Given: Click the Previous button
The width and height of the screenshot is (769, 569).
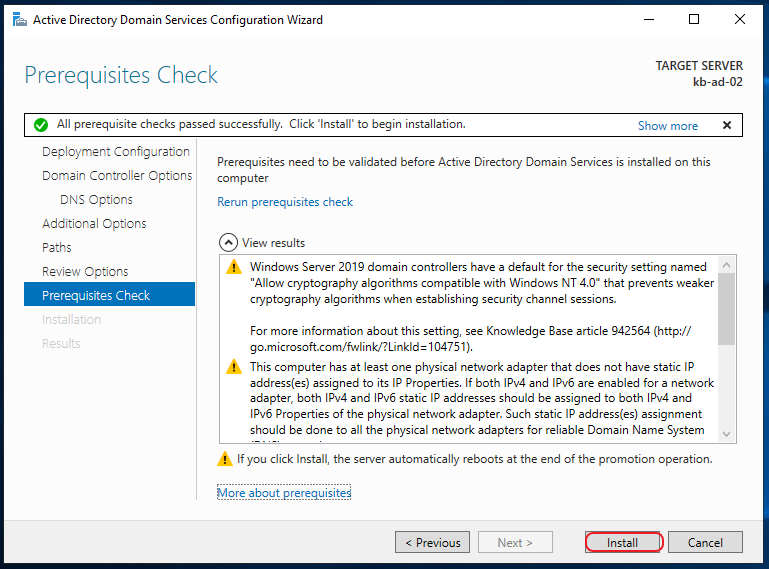Looking at the screenshot, I should [433, 543].
